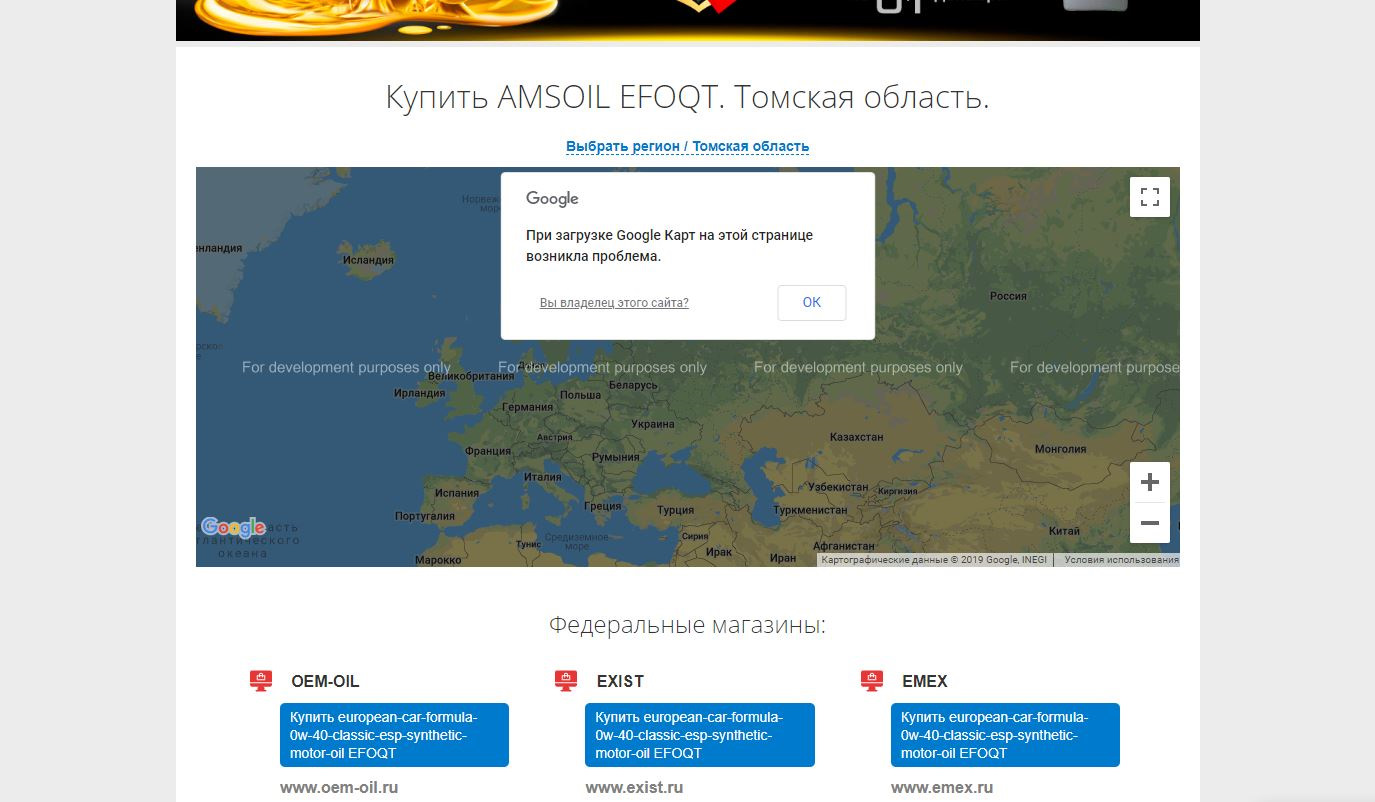
Task: Click the top advertisement banner
Action: pos(687,20)
